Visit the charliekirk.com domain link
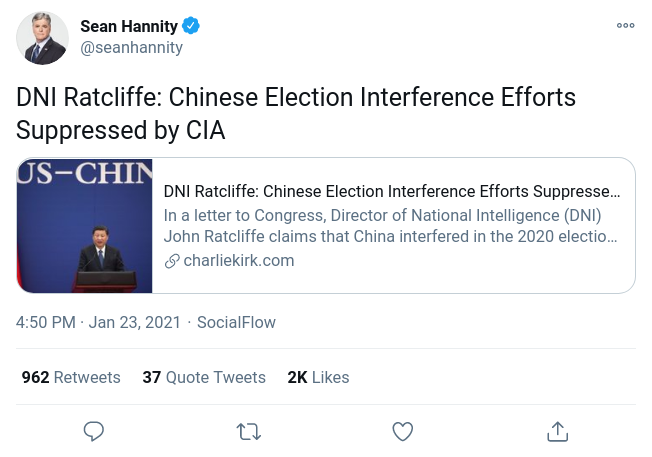 click(x=239, y=261)
